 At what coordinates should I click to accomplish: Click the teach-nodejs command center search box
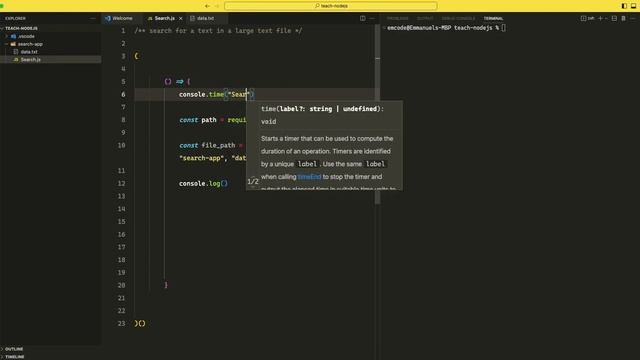(x=331, y=6)
